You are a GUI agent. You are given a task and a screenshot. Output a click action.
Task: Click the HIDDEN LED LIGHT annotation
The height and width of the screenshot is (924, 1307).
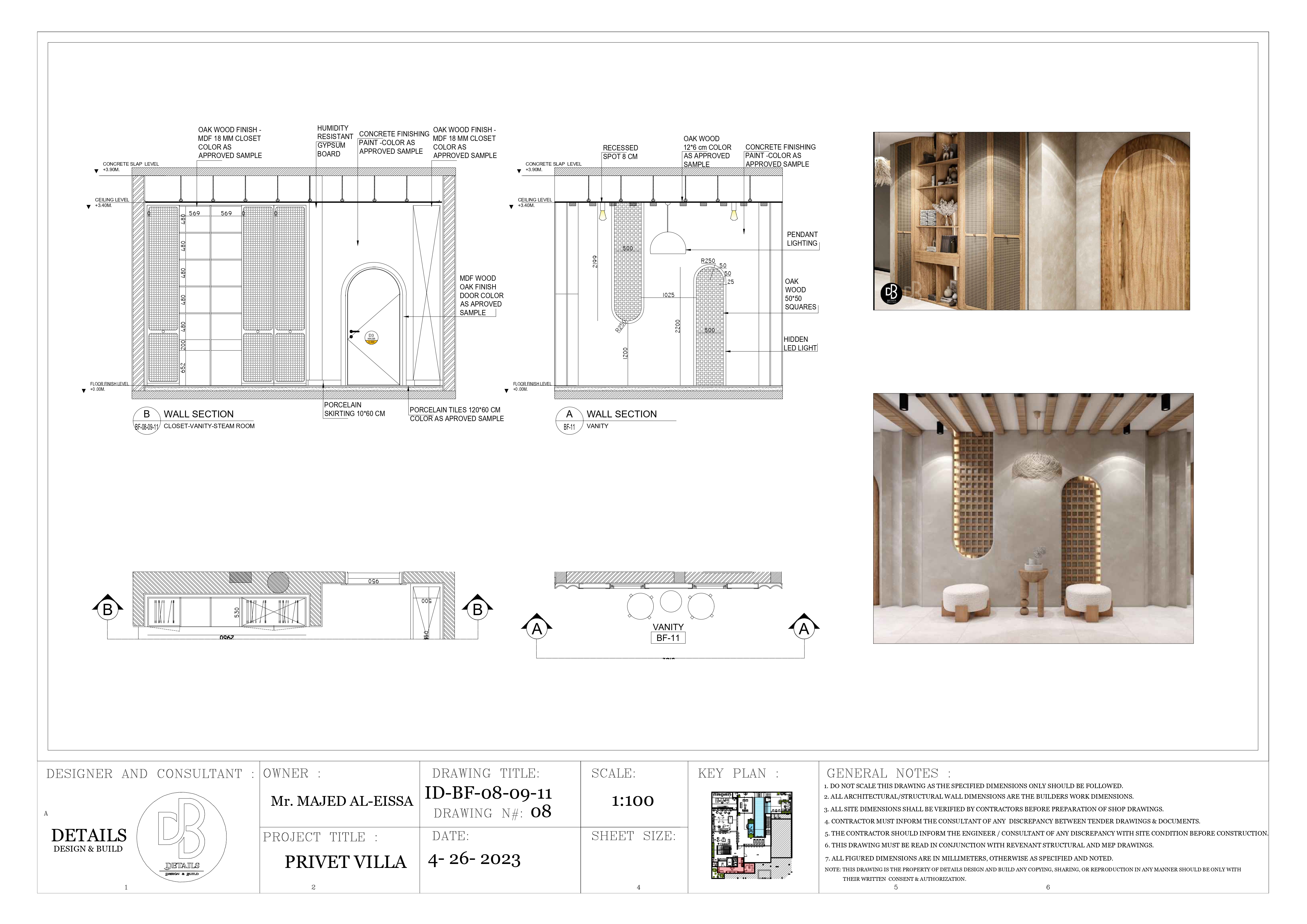[x=800, y=343]
